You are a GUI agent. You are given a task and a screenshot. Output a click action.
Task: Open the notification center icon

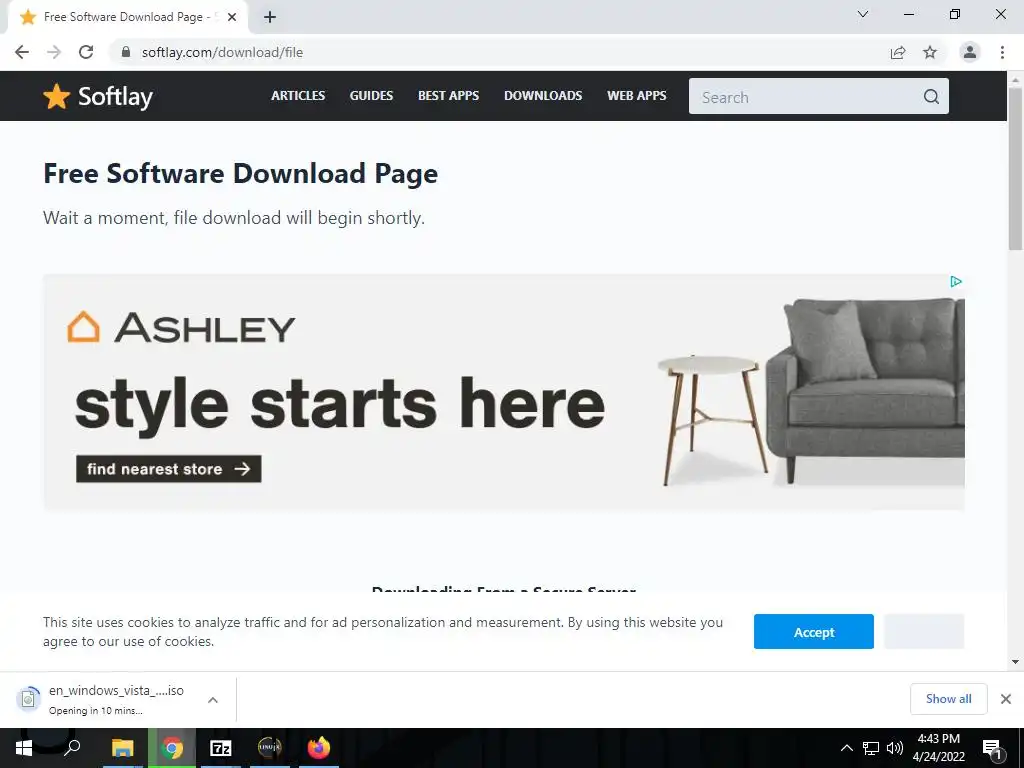pos(993,748)
